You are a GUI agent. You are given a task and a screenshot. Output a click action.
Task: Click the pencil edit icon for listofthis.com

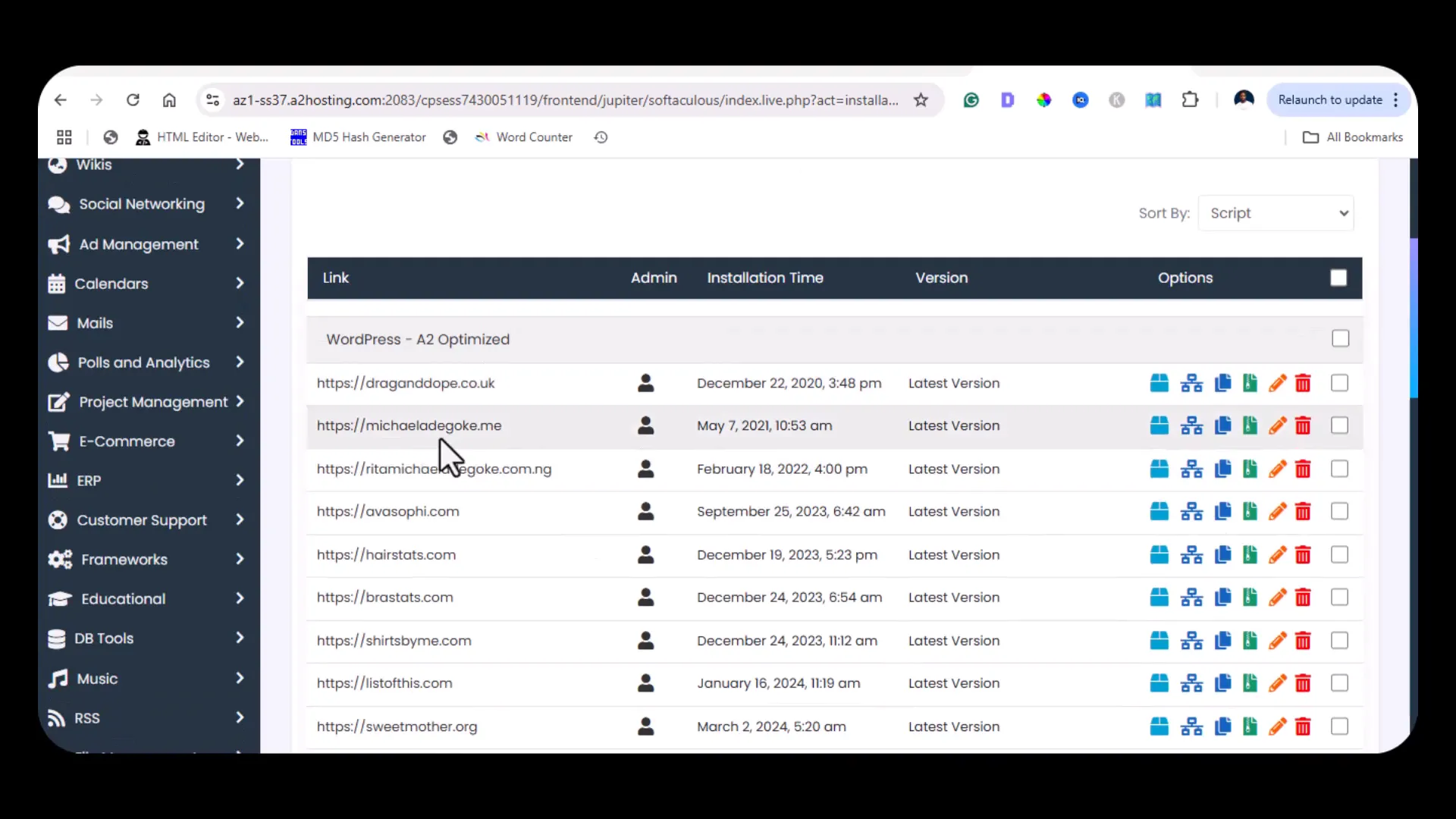1278,683
